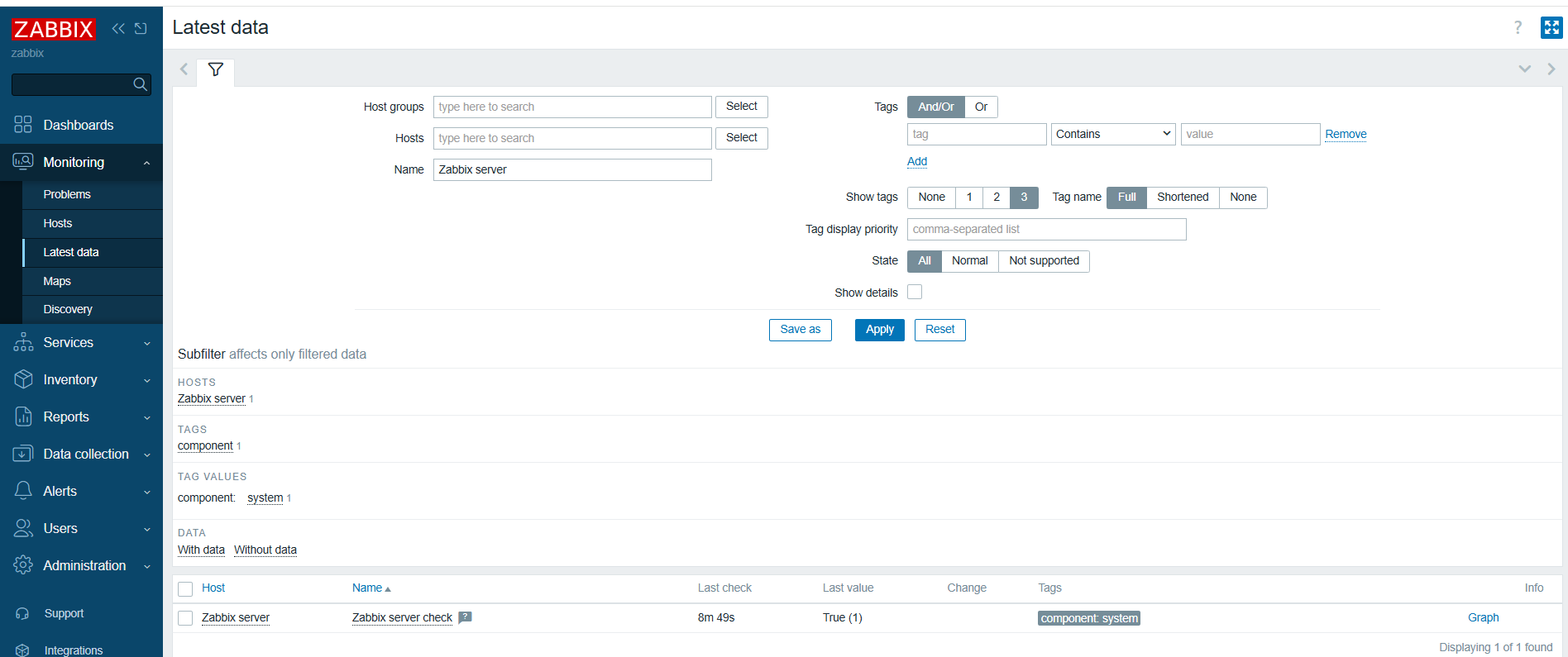Click the Alerts bell icon
Screen dimensions: 1568x657
tap(23, 491)
